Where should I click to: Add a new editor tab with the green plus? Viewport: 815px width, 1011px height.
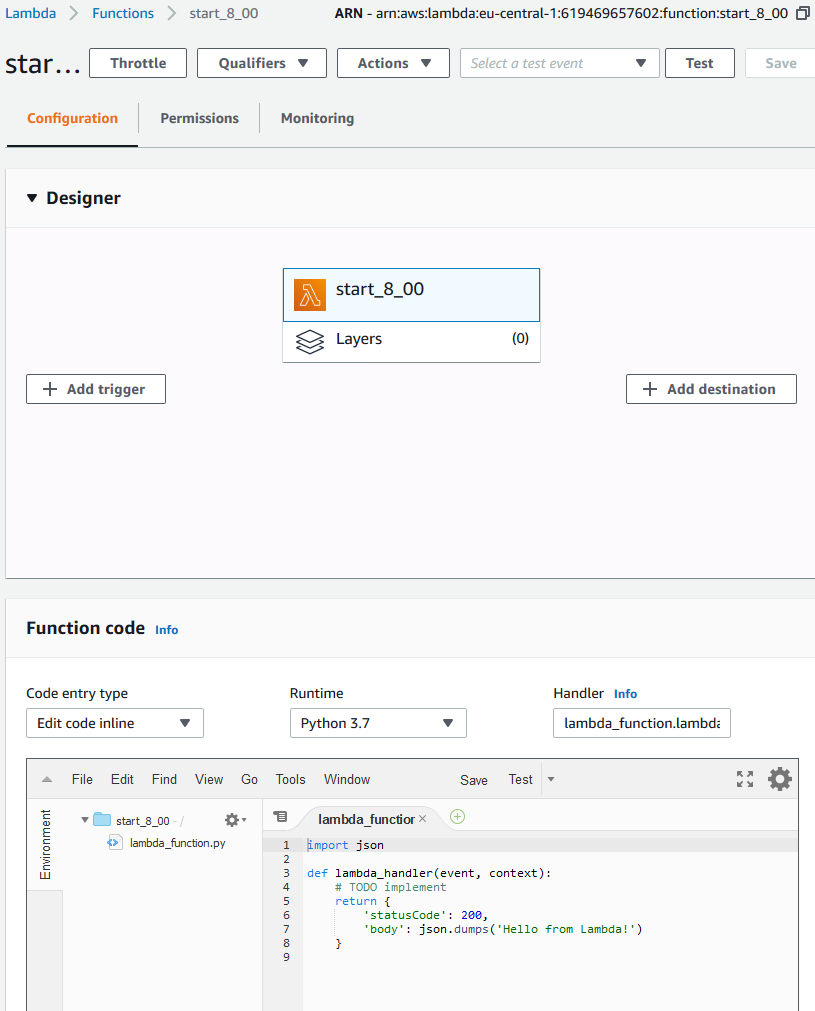457,817
